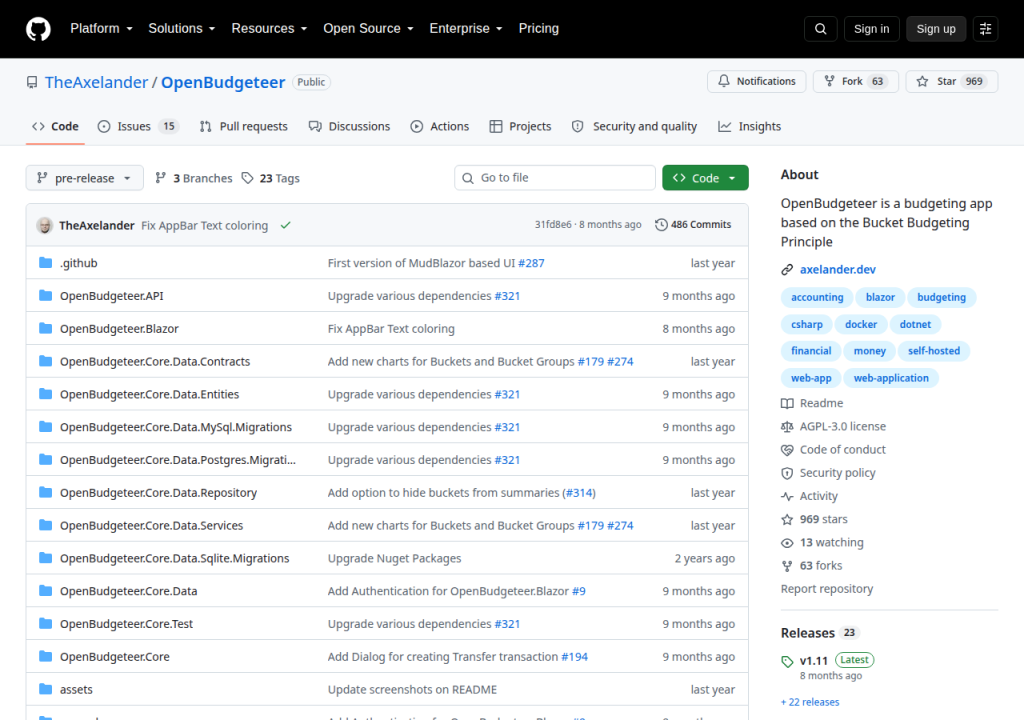Click the search magnifier icon in header

coord(821,29)
